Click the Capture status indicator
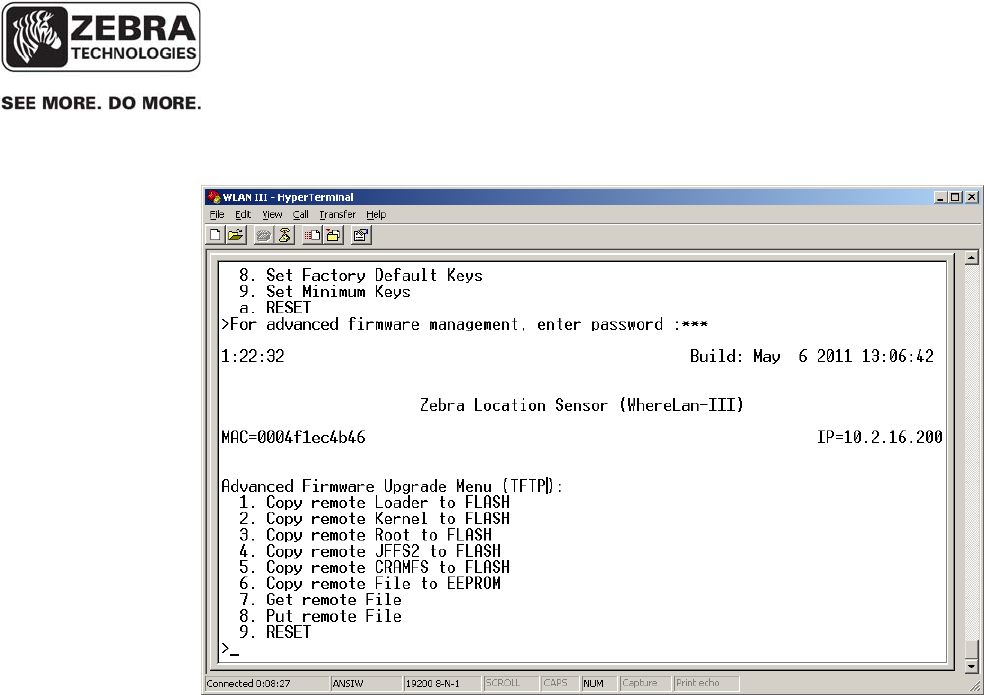The width and height of the screenshot is (984, 695). click(x=639, y=683)
